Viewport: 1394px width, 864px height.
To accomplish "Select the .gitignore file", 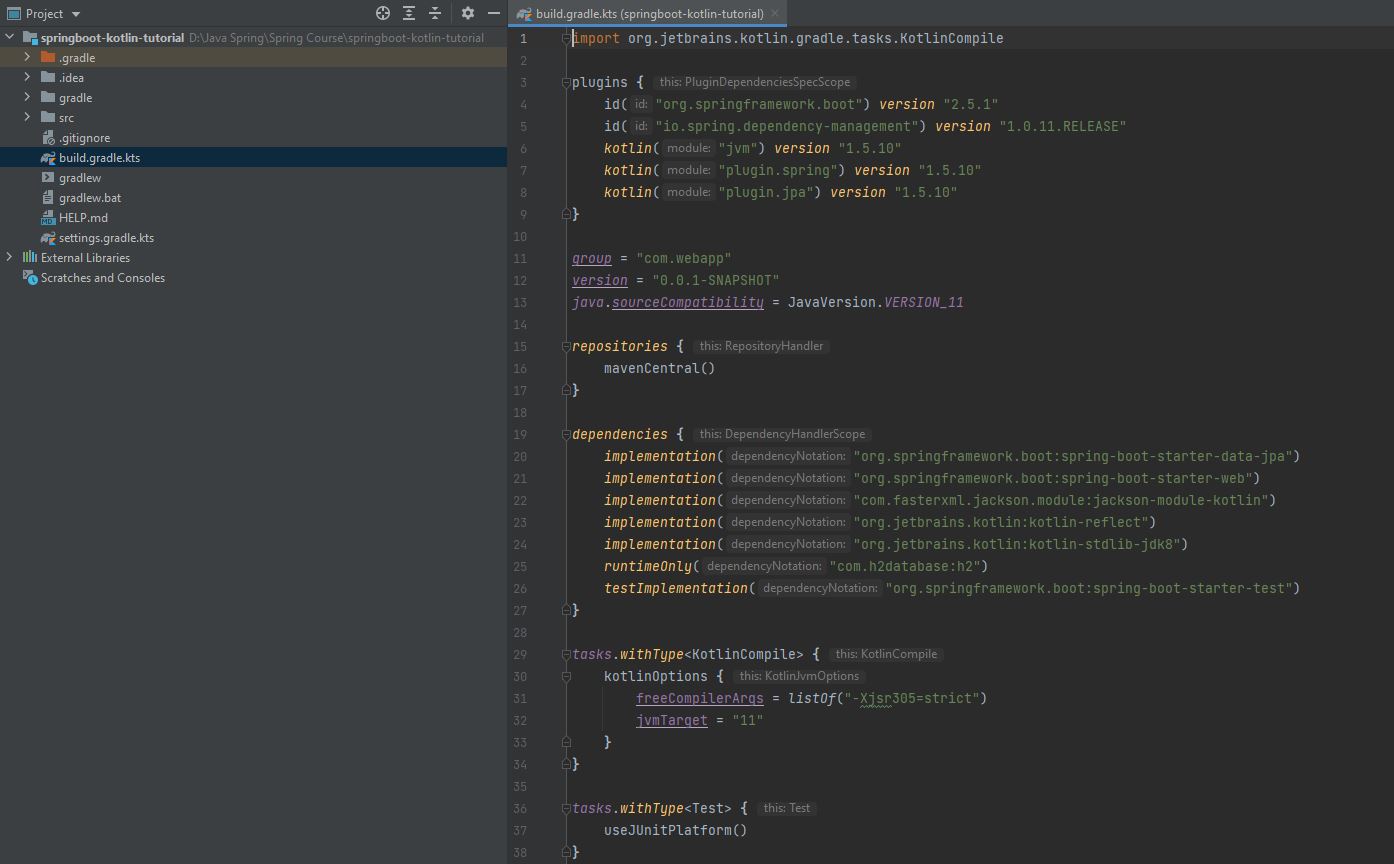I will 84,138.
